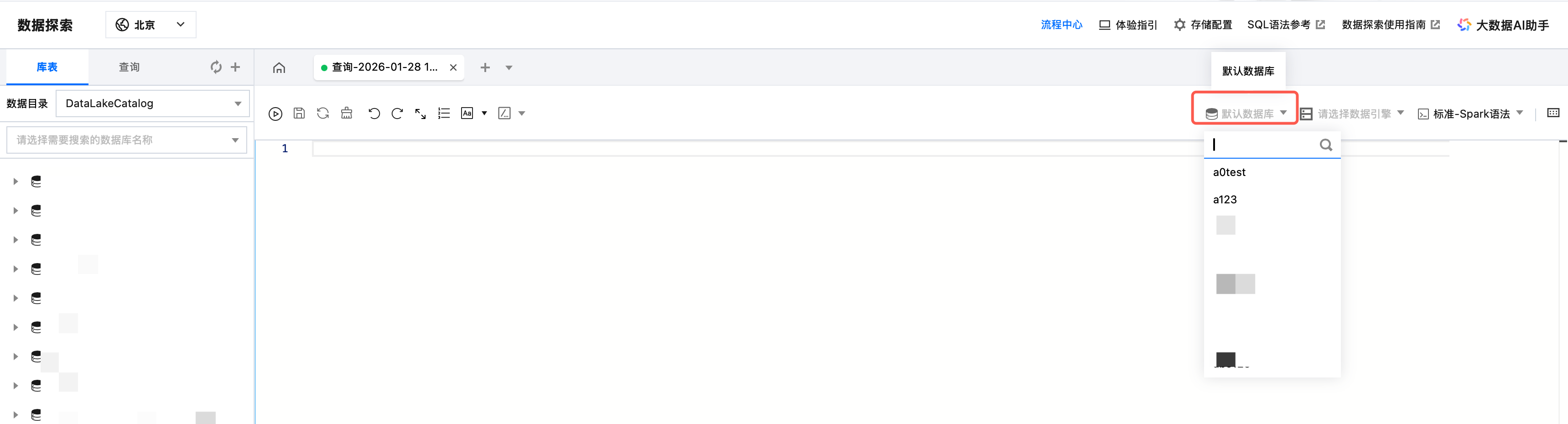Open the 标准-Spark语法 syntax dropdown
Image resolution: width=1568 pixels, height=424 pixels.
1470,114
